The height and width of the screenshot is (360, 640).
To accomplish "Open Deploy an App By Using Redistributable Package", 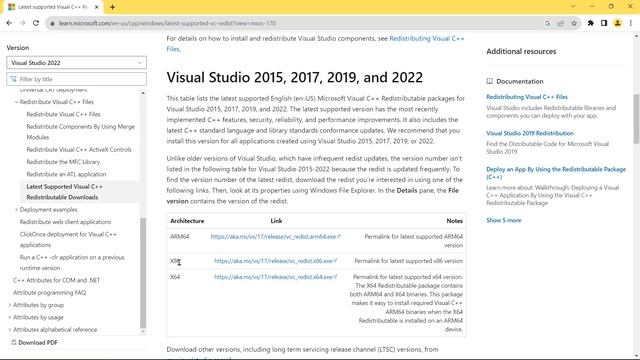I will point(556,173).
